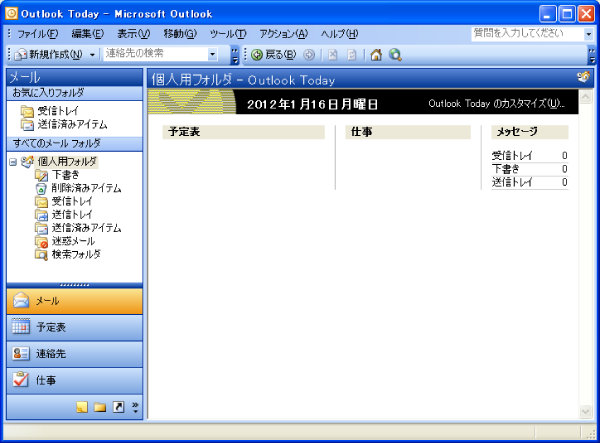Image resolution: width=600 pixels, height=443 pixels.
Task: Click the folder icon in the title banner
Action: [584, 77]
